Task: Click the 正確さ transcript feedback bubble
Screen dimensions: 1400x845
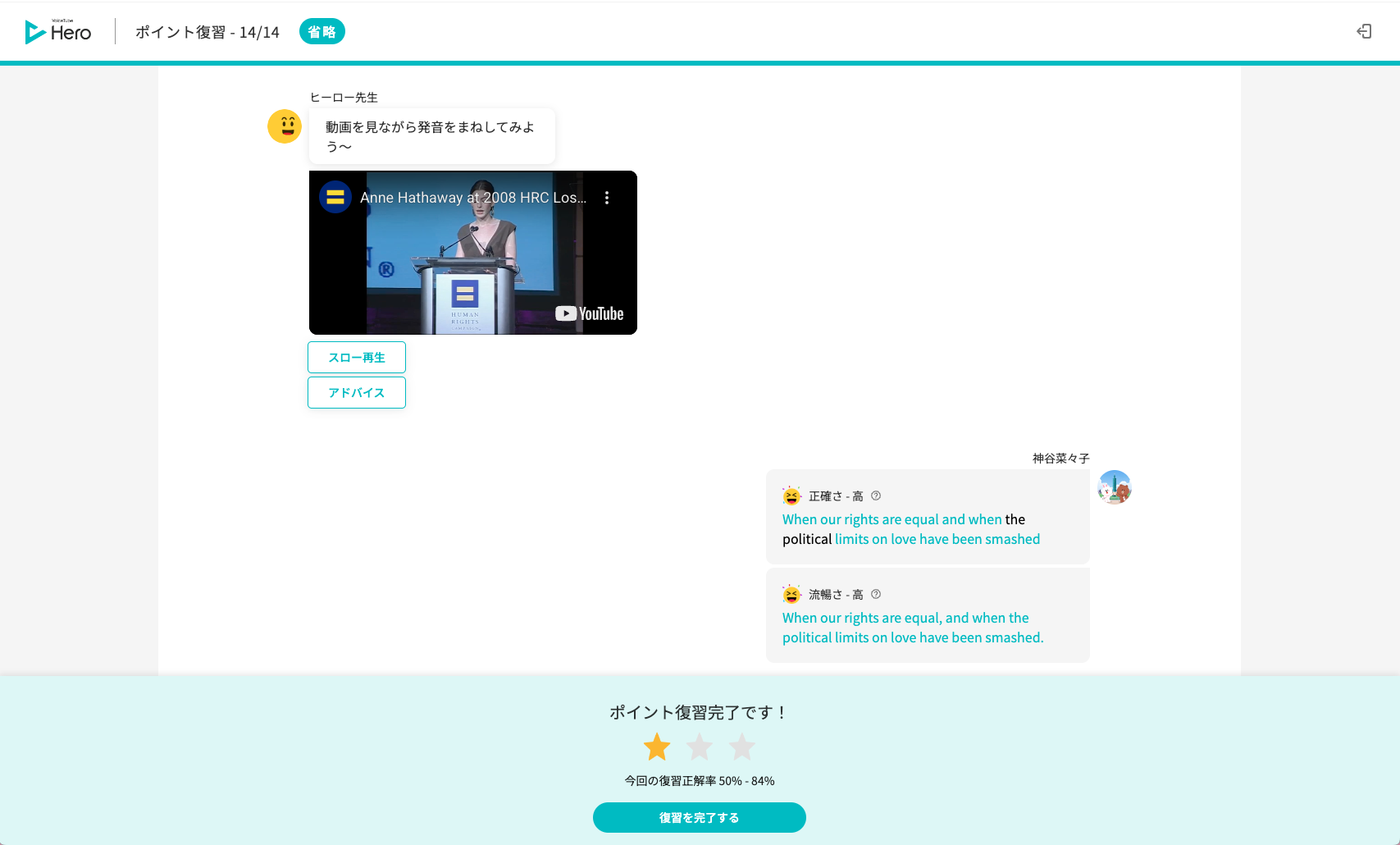Action: 928,517
